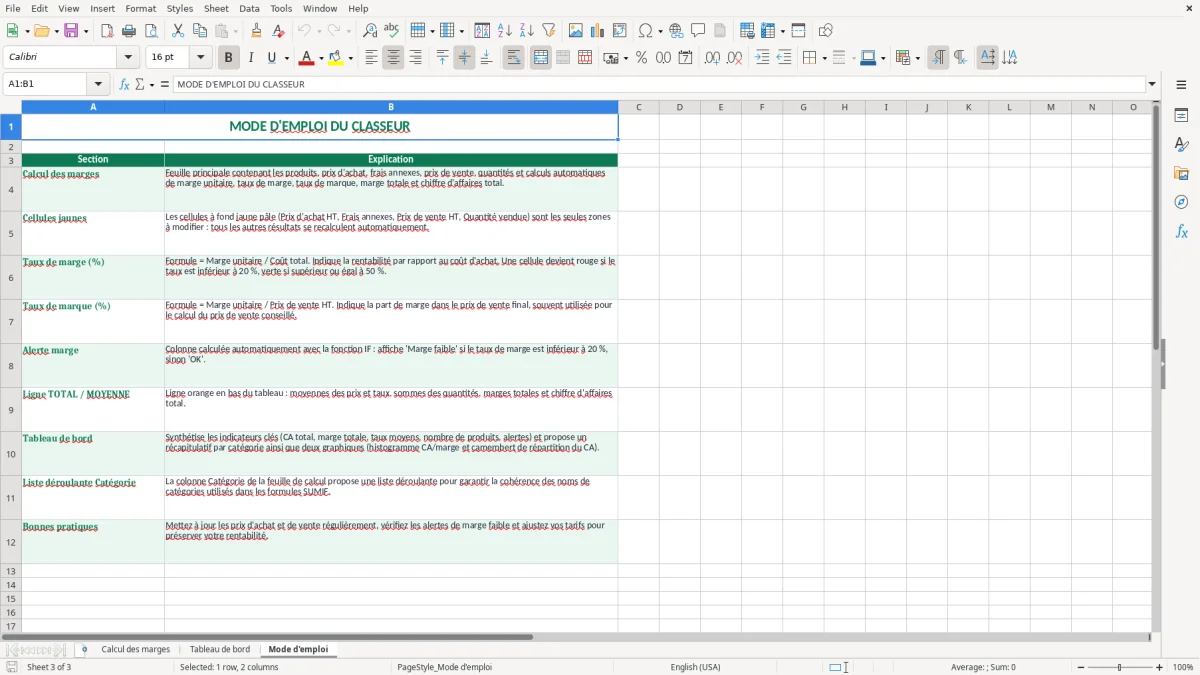Open the Data menu

tap(249, 8)
